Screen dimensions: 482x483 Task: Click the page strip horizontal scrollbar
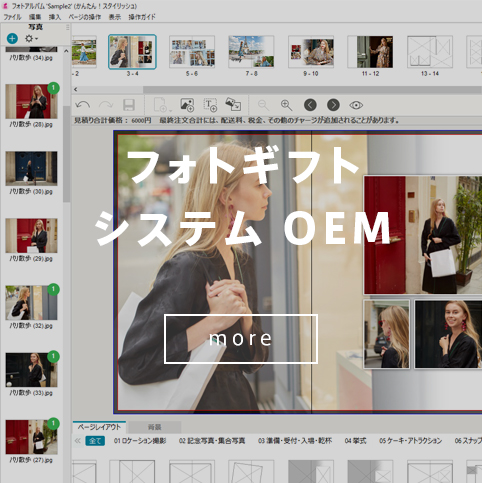312,89
